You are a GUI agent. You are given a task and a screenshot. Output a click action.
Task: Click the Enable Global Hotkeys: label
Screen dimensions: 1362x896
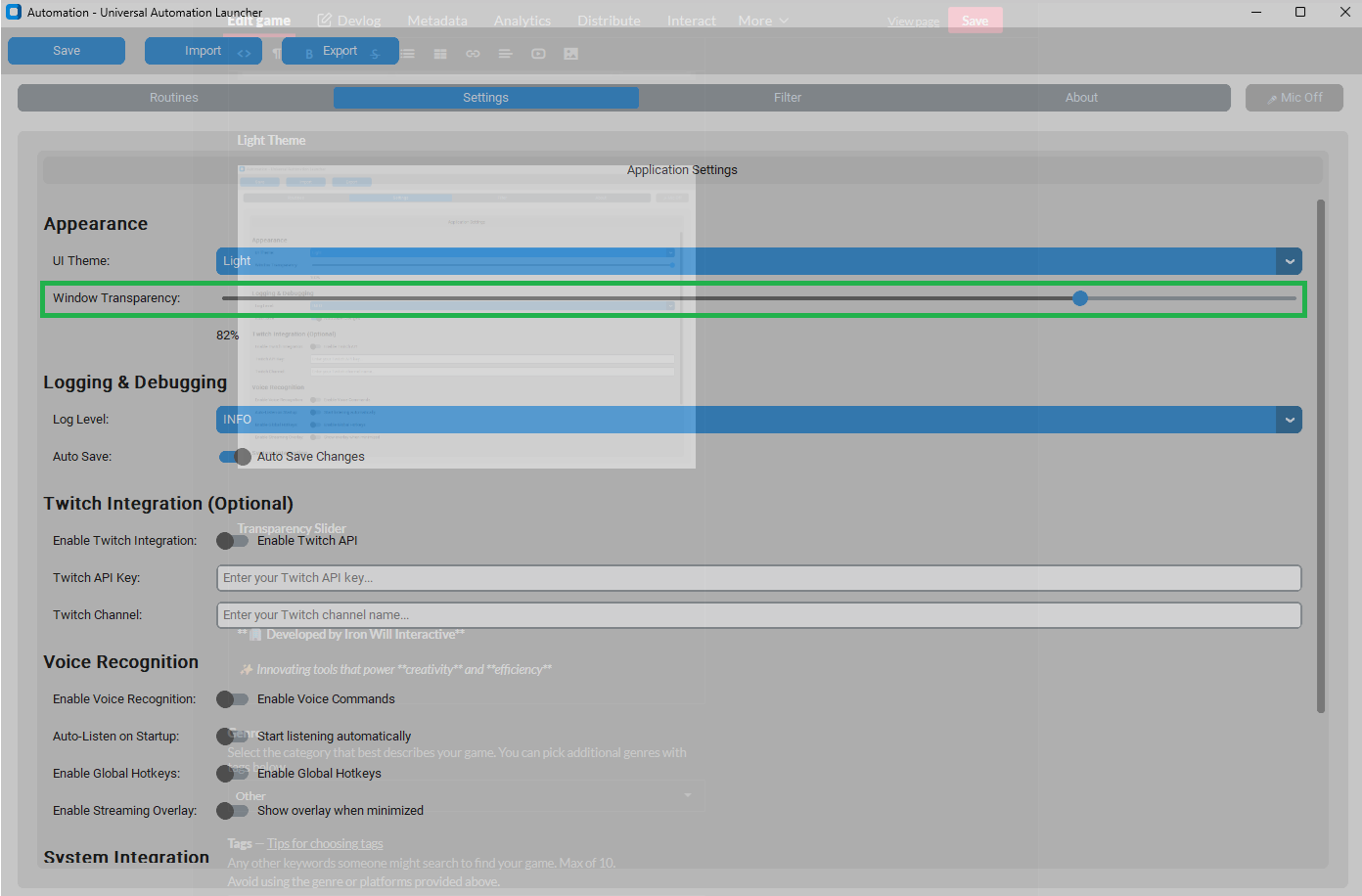[x=116, y=774]
